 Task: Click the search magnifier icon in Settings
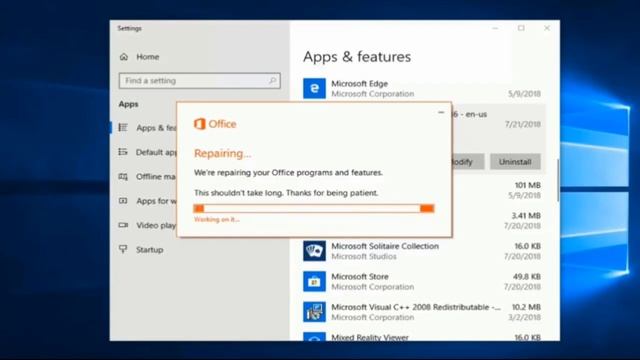273,81
